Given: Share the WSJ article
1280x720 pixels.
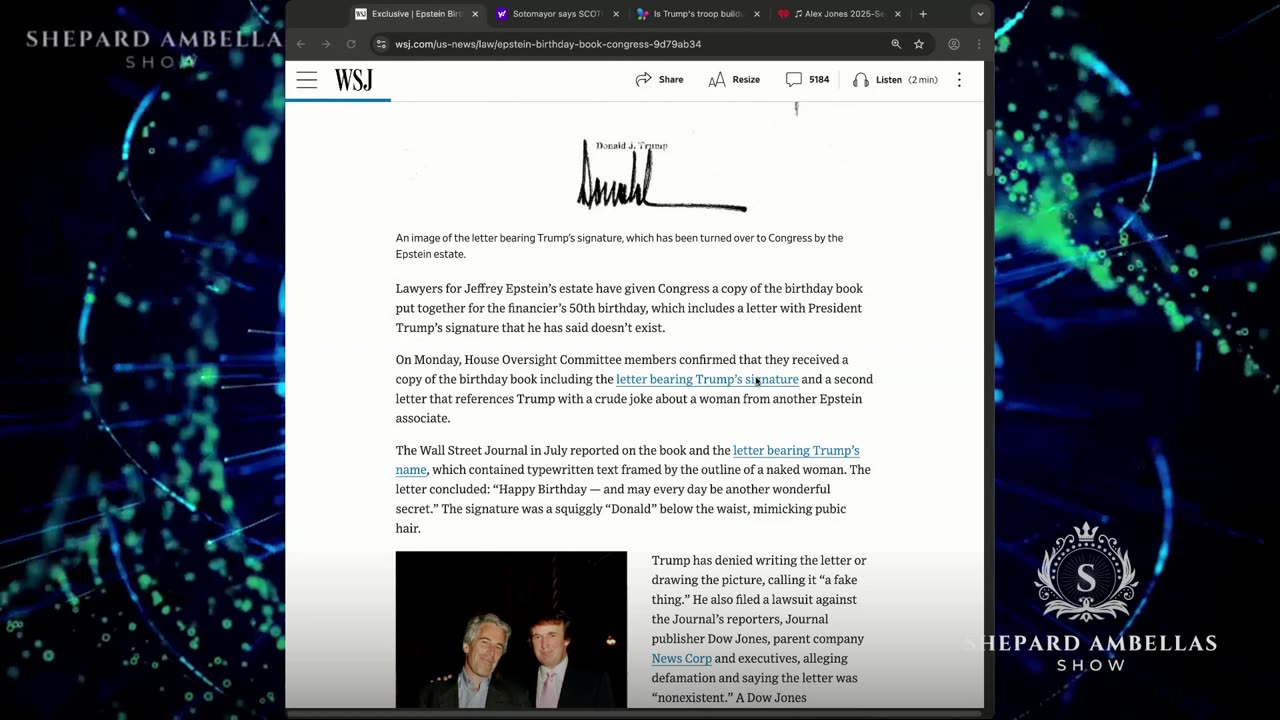Looking at the screenshot, I should click(659, 80).
